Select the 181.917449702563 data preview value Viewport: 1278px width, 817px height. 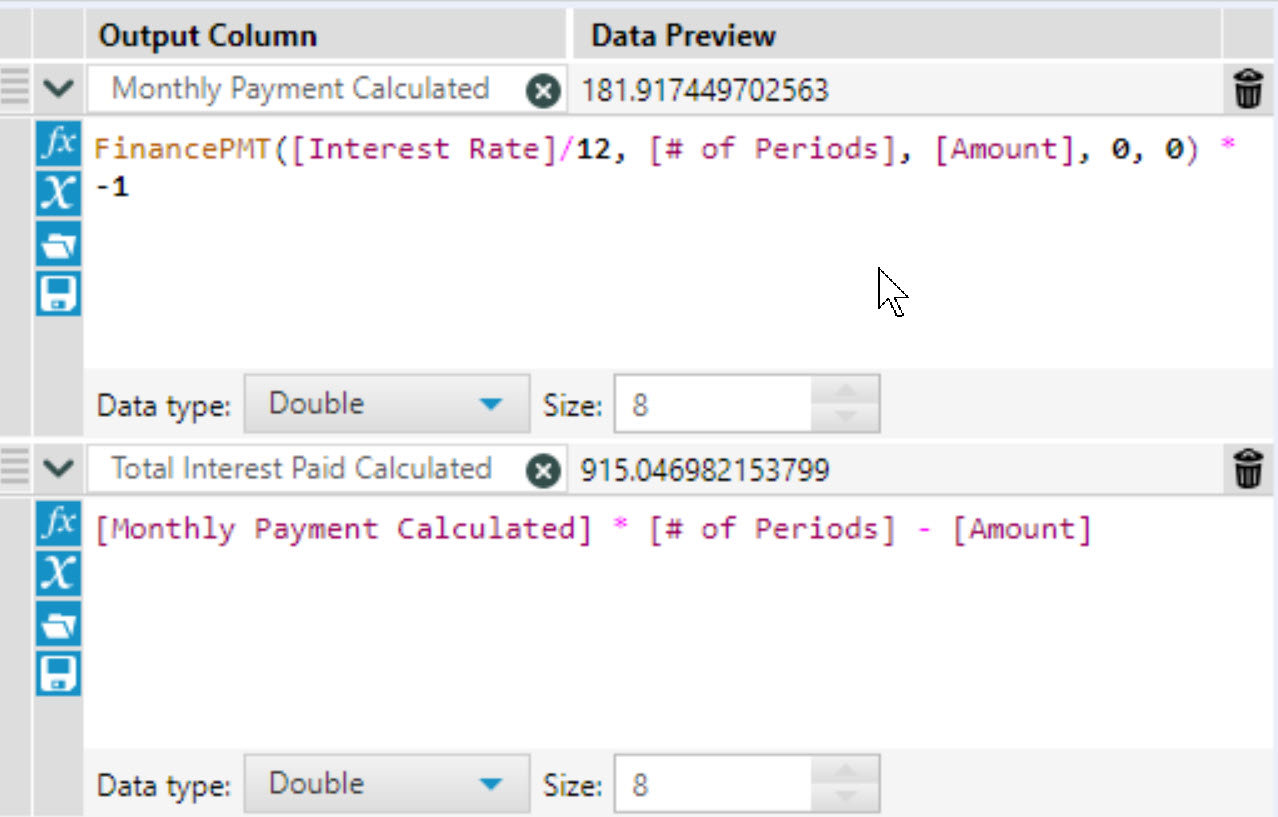700,88
